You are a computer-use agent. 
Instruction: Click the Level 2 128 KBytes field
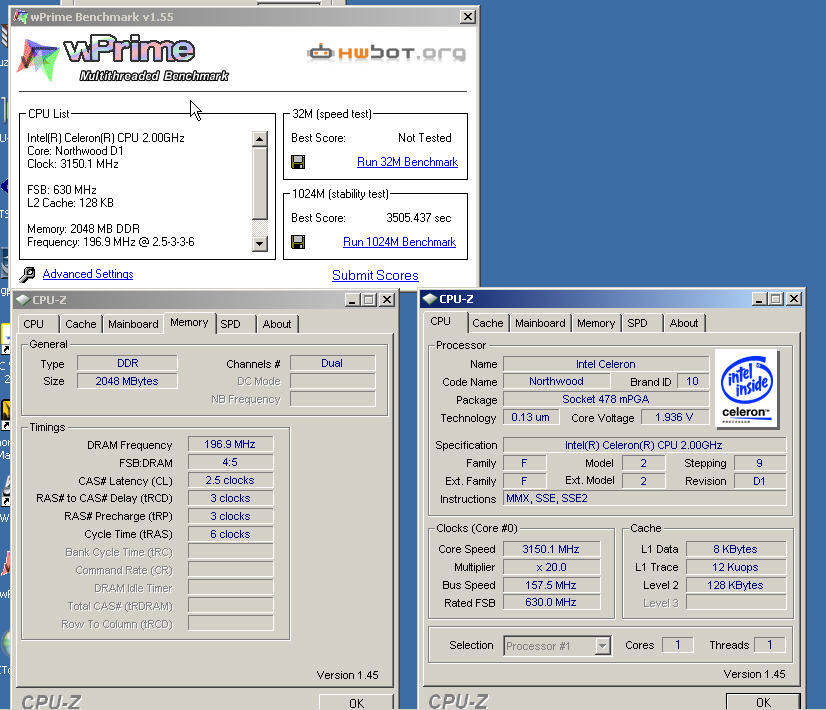(735, 585)
